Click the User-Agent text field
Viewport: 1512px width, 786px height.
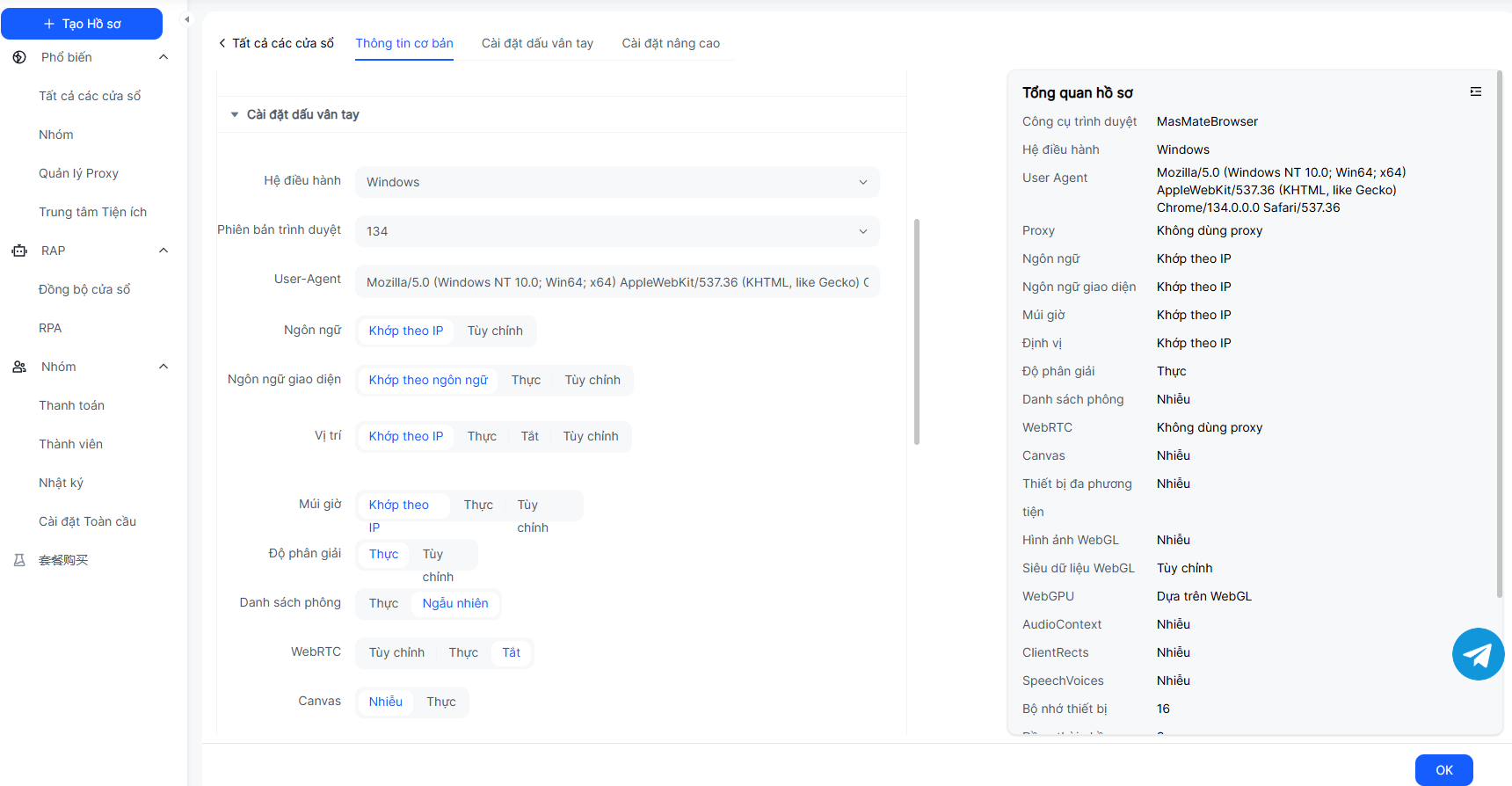tap(616, 282)
